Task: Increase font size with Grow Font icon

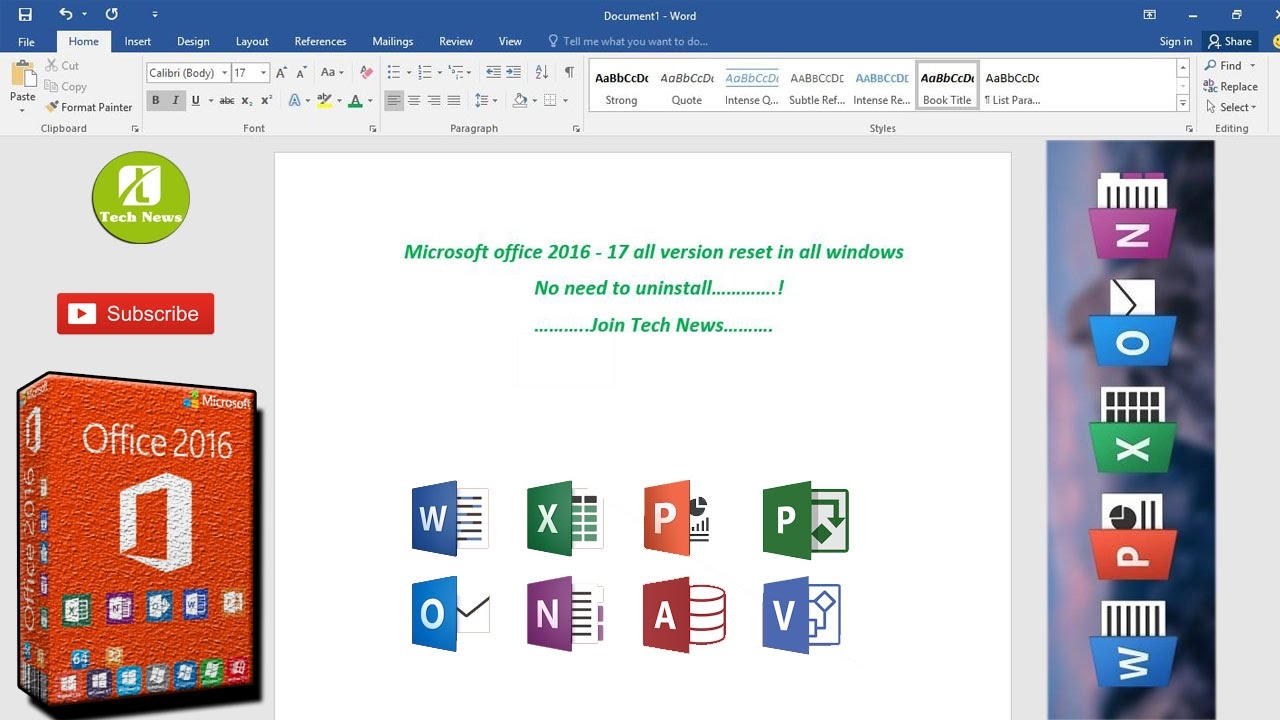Action: (281, 73)
